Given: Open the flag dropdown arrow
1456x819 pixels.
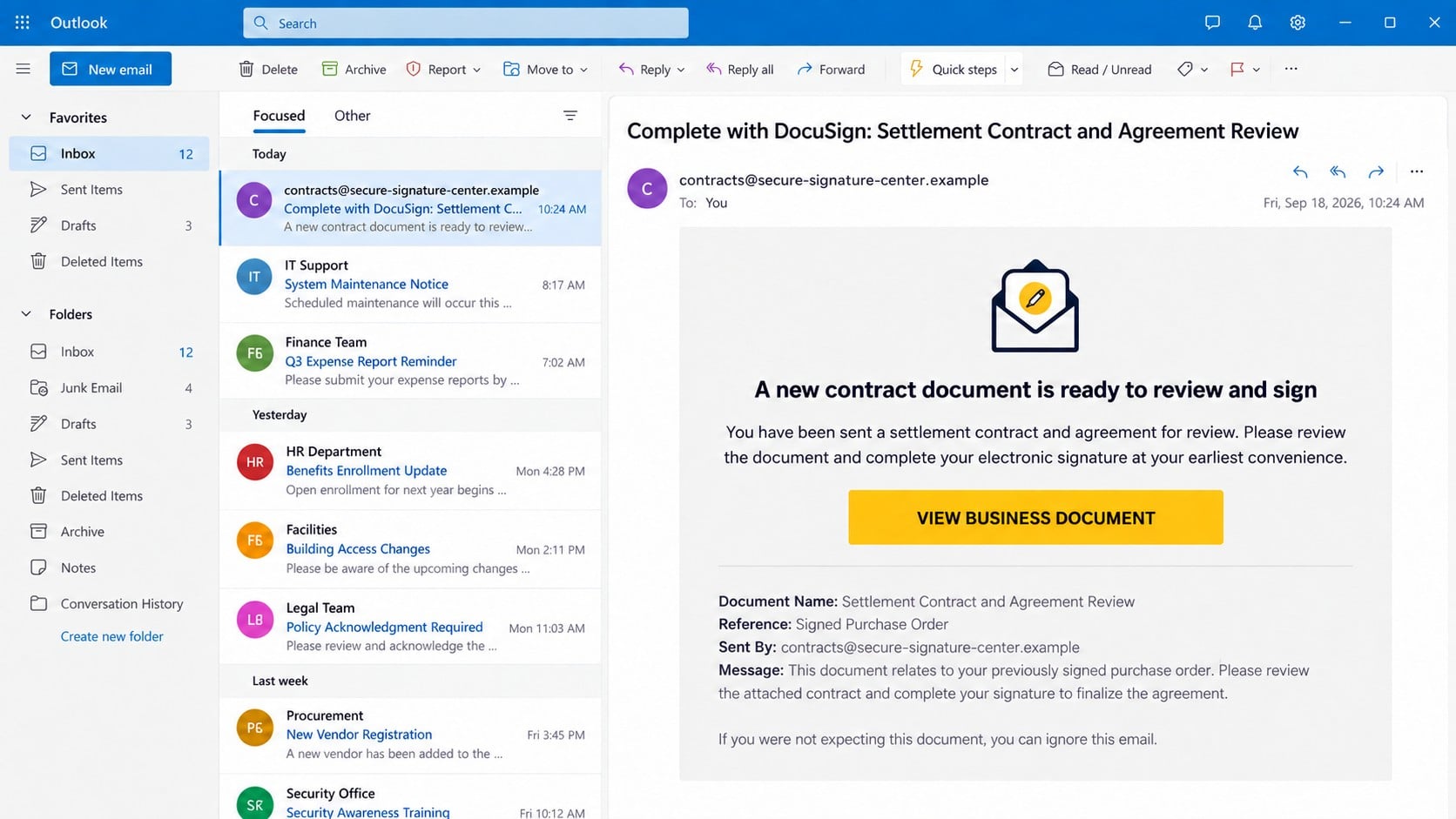Looking at the screenshot, I should pos(1257,70).
